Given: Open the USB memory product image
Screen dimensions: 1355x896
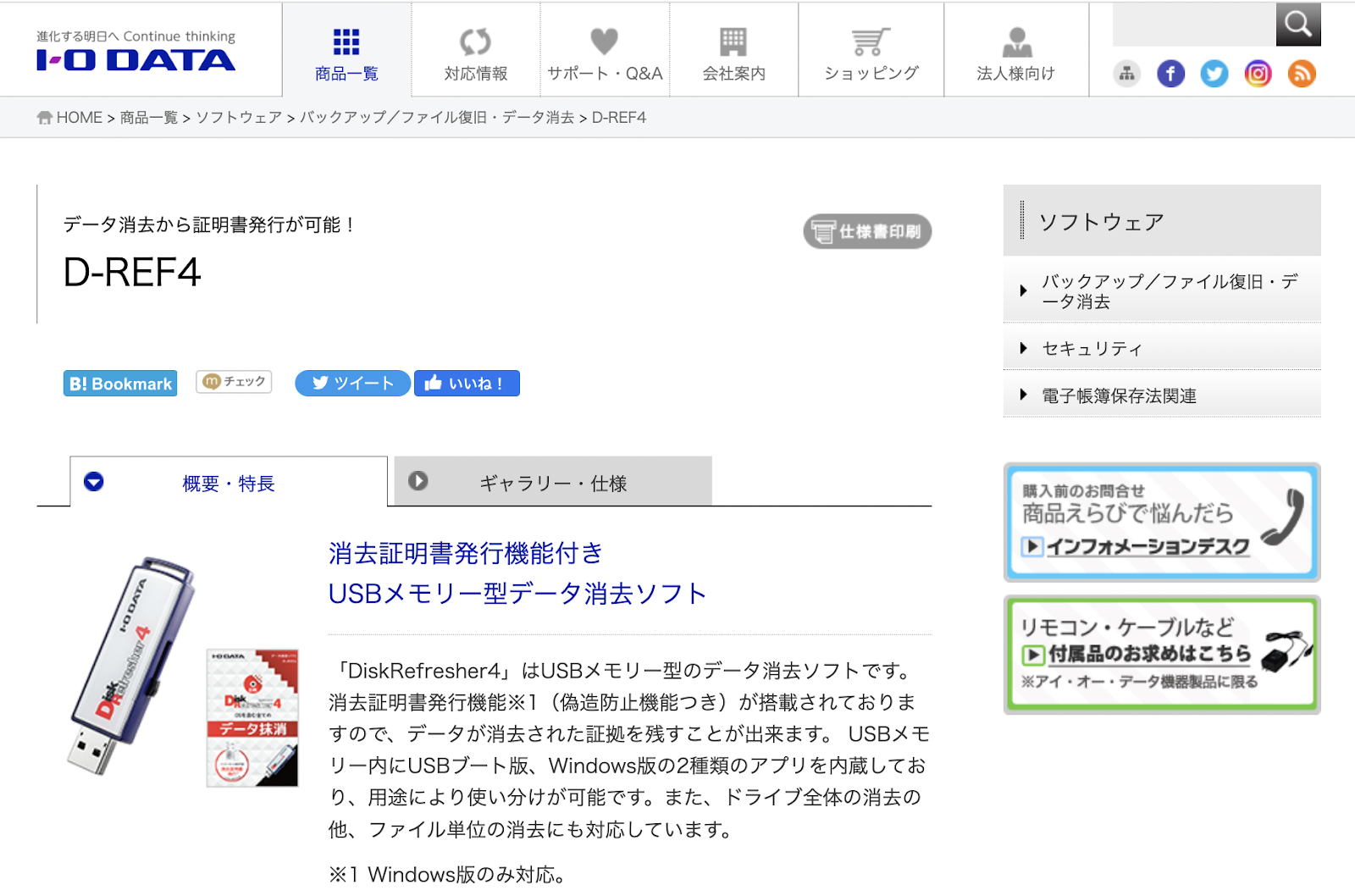Looking at the screenshot, I should (130, 666).
